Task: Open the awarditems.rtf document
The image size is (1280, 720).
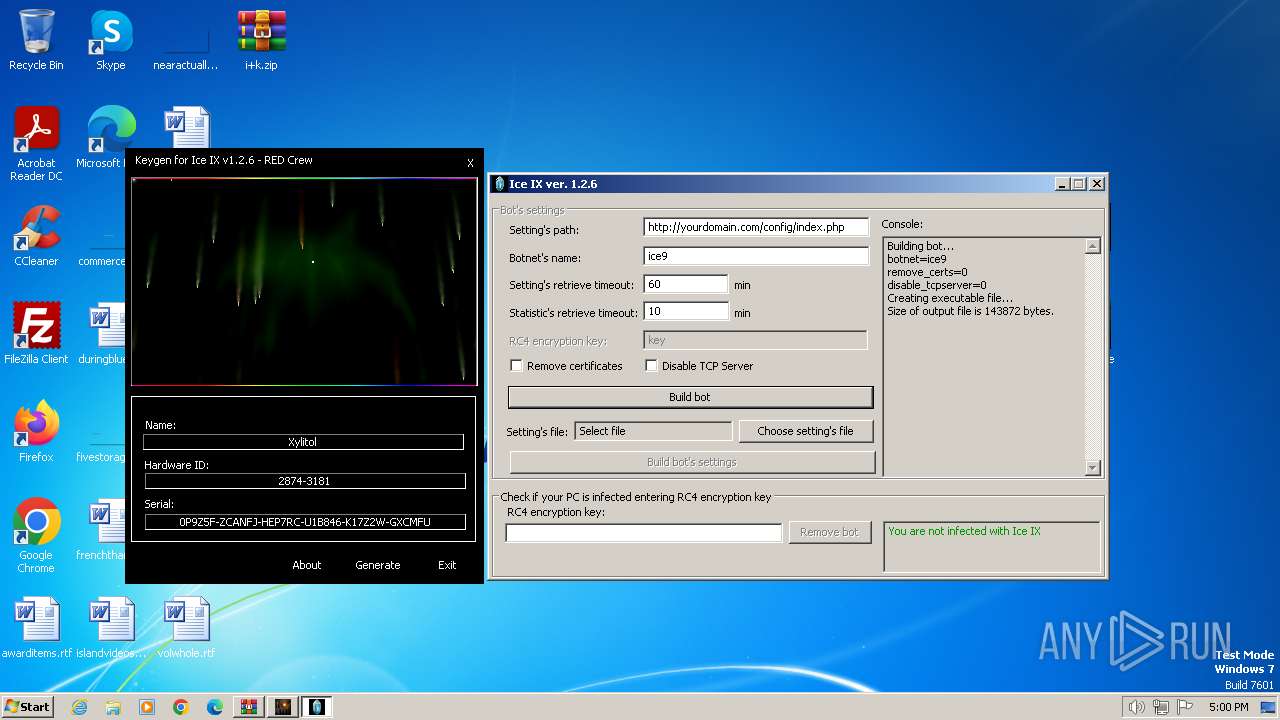Action: pos(36,629)
